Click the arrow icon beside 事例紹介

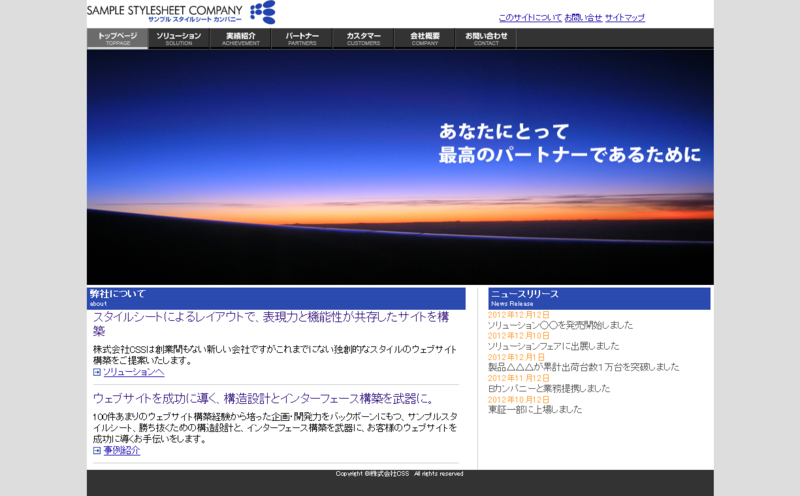[x=97, y=451]
